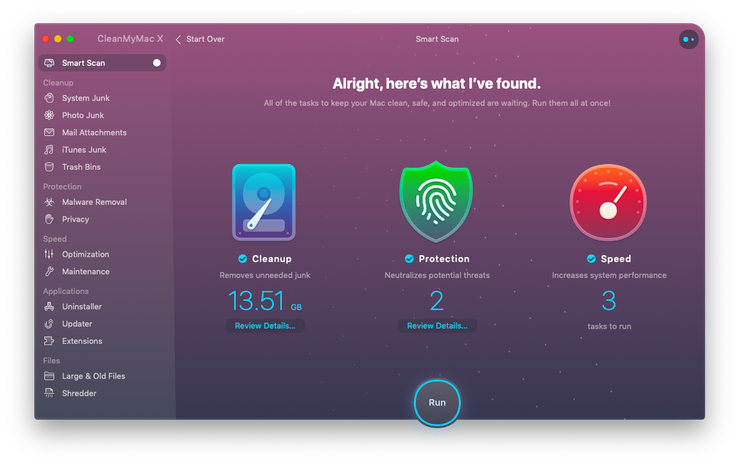The image size is (740, 465).
Task: Review Details for Protection threats
Action: tap(437, 326)
